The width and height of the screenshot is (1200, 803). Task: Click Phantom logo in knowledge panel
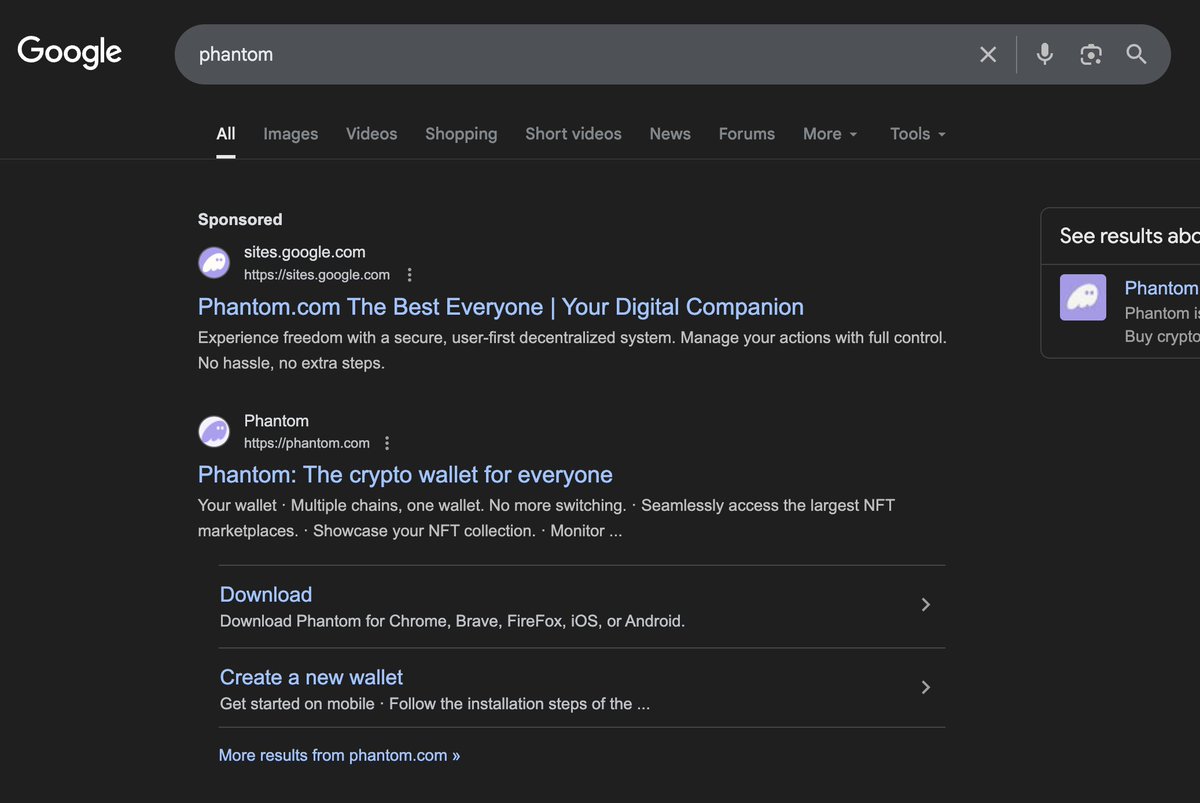coord(1083,298)
